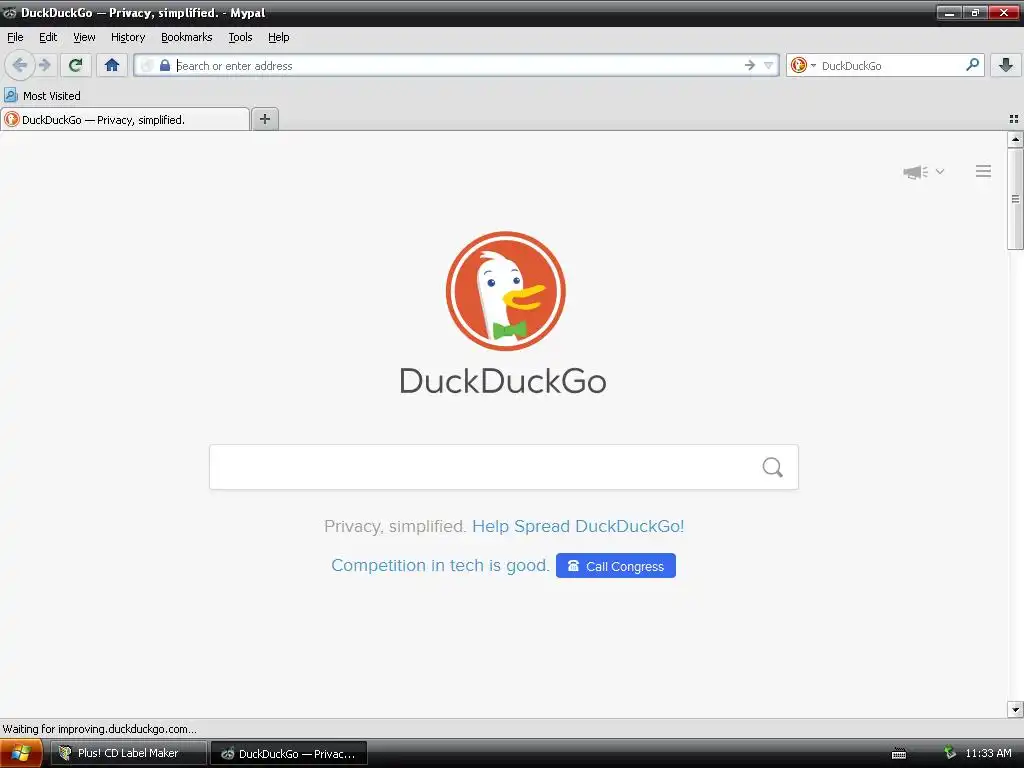Click the tab groups icon

point(1014,119)
